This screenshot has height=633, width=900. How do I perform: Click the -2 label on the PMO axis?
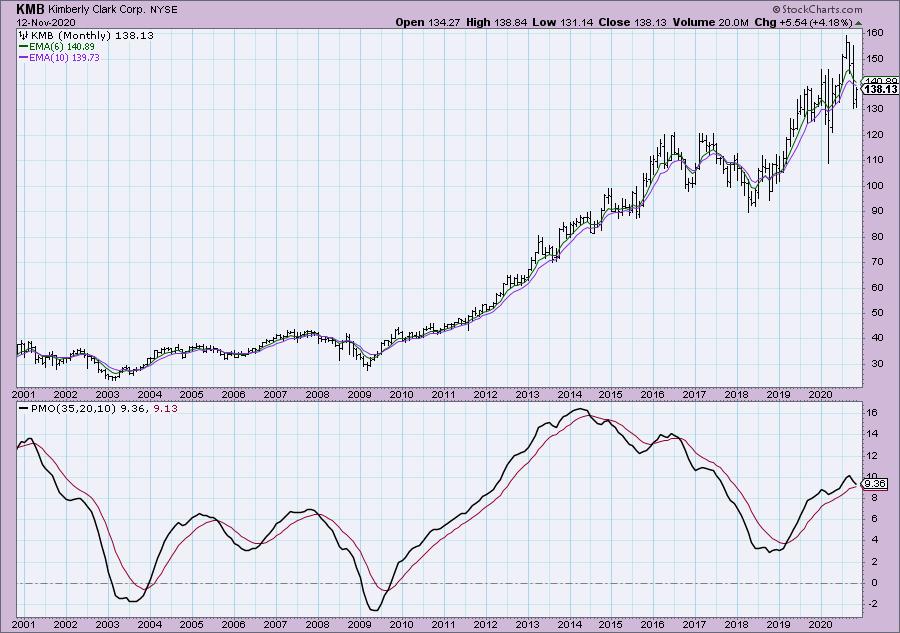pyautogui.click(x=872, y=604)
